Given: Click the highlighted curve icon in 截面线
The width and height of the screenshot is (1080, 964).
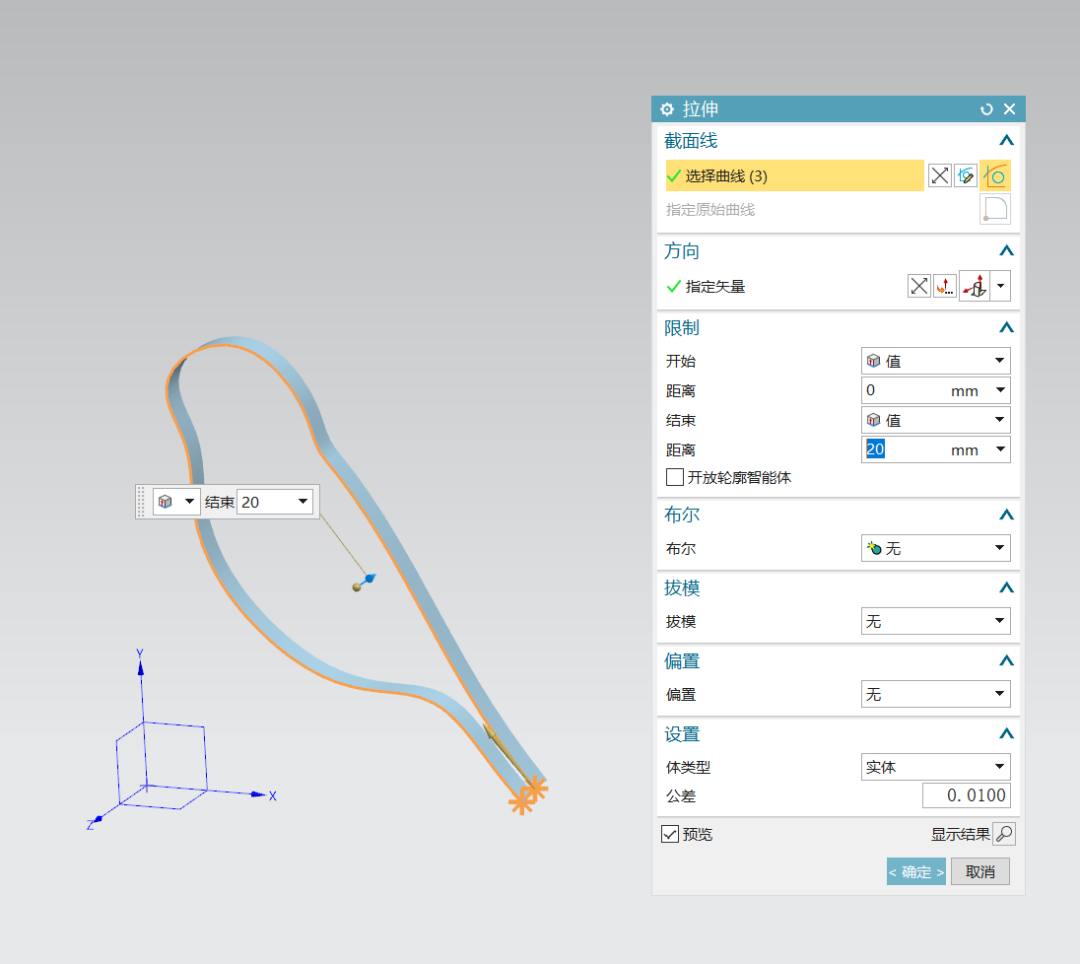Looking at the screenshot, I should (x=995, y=176).
